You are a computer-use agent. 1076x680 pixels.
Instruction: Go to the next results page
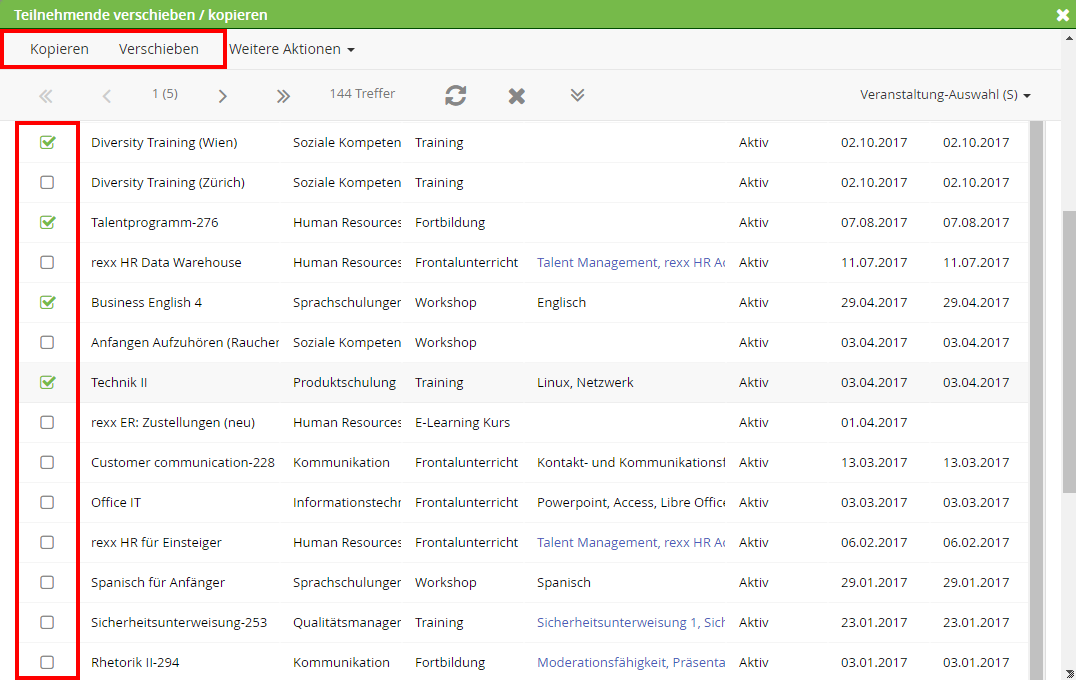222,95
